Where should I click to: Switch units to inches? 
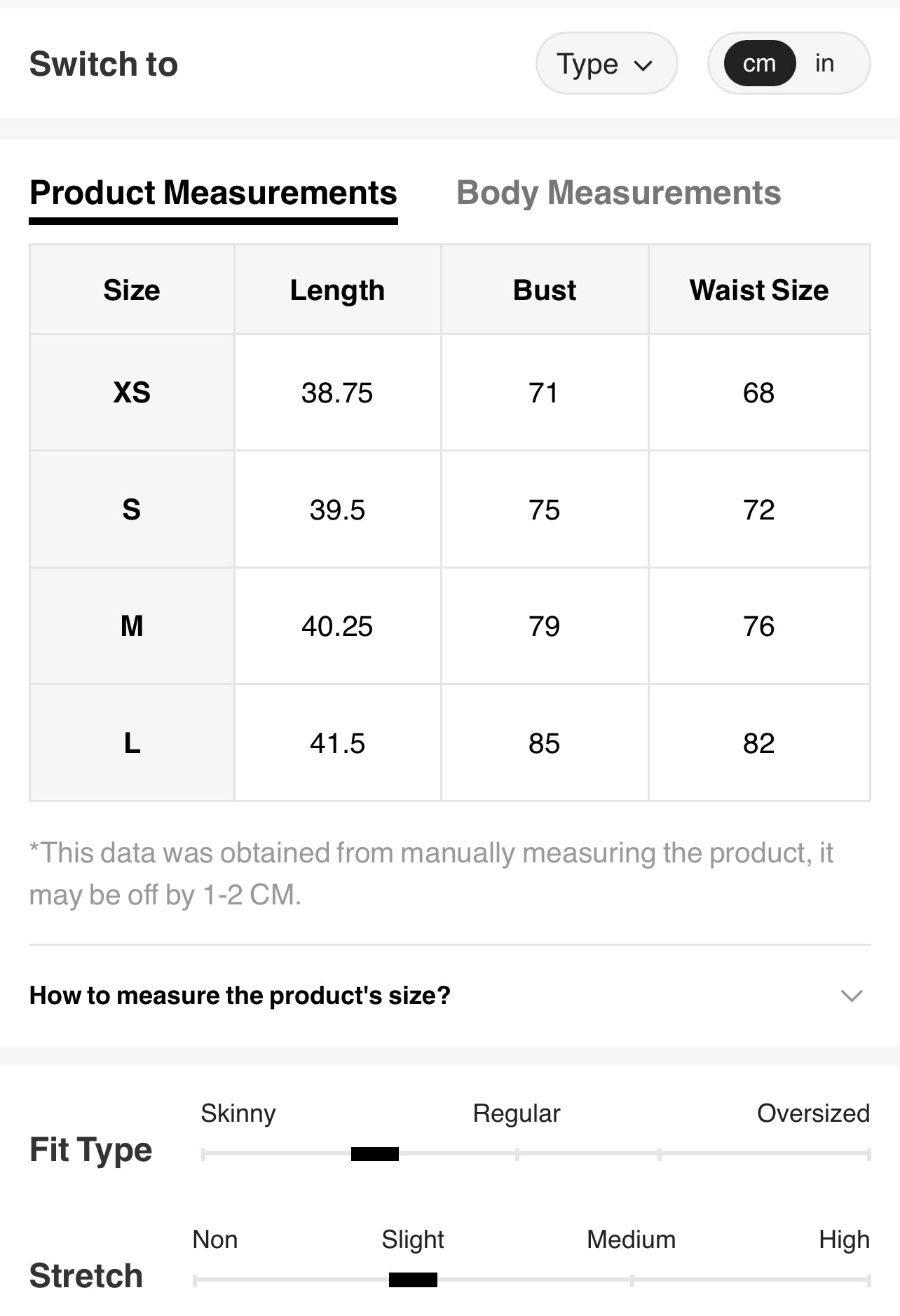click(824, 64)
